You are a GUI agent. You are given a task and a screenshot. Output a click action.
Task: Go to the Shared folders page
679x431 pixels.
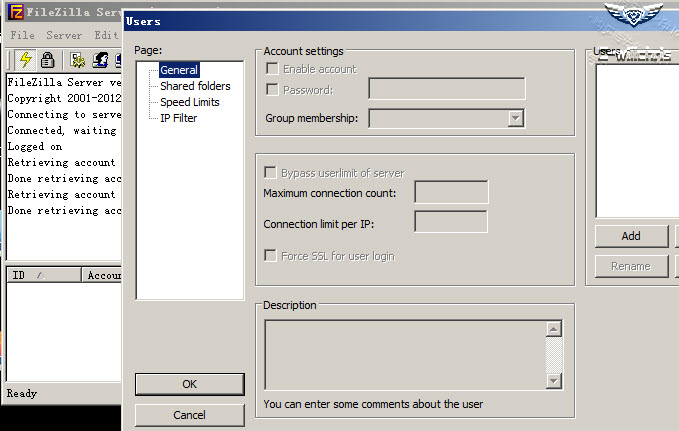click(195, 86)
